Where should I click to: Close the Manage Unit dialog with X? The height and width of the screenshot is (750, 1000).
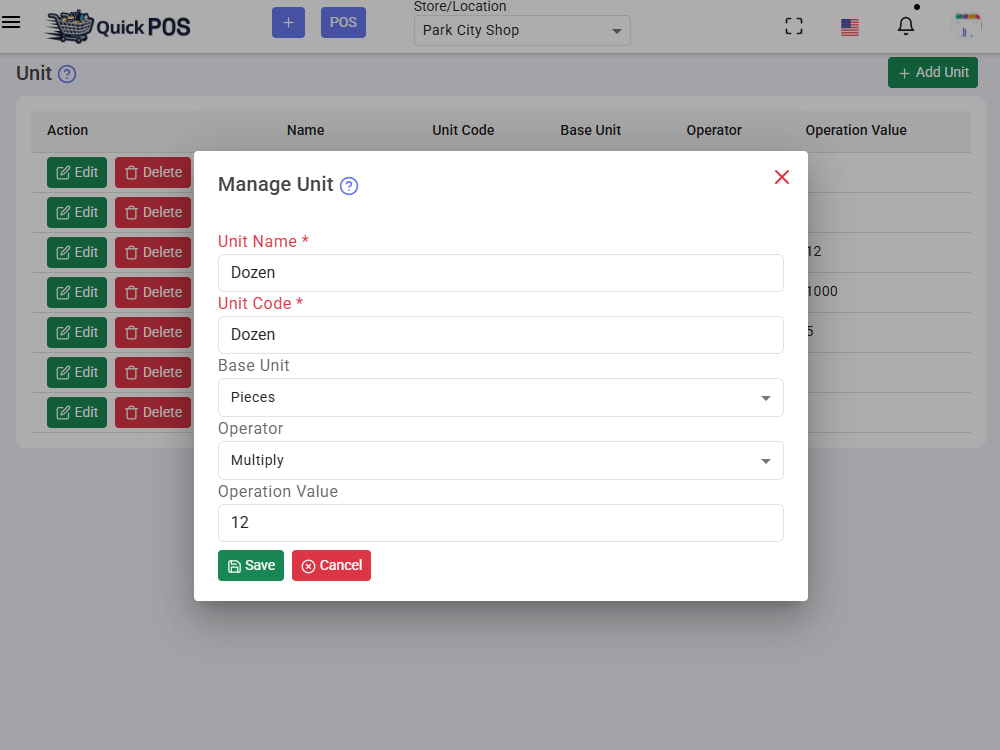click(781, 177)
